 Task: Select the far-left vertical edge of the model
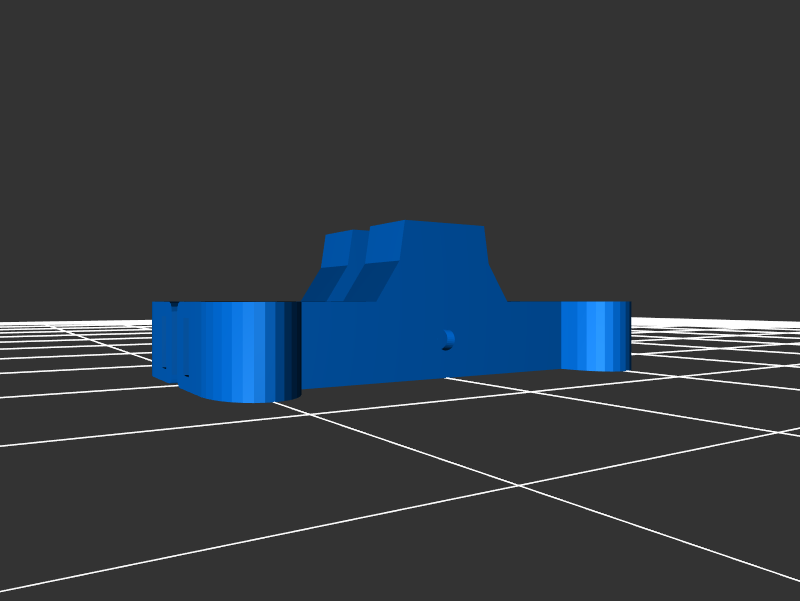(154, 340)
